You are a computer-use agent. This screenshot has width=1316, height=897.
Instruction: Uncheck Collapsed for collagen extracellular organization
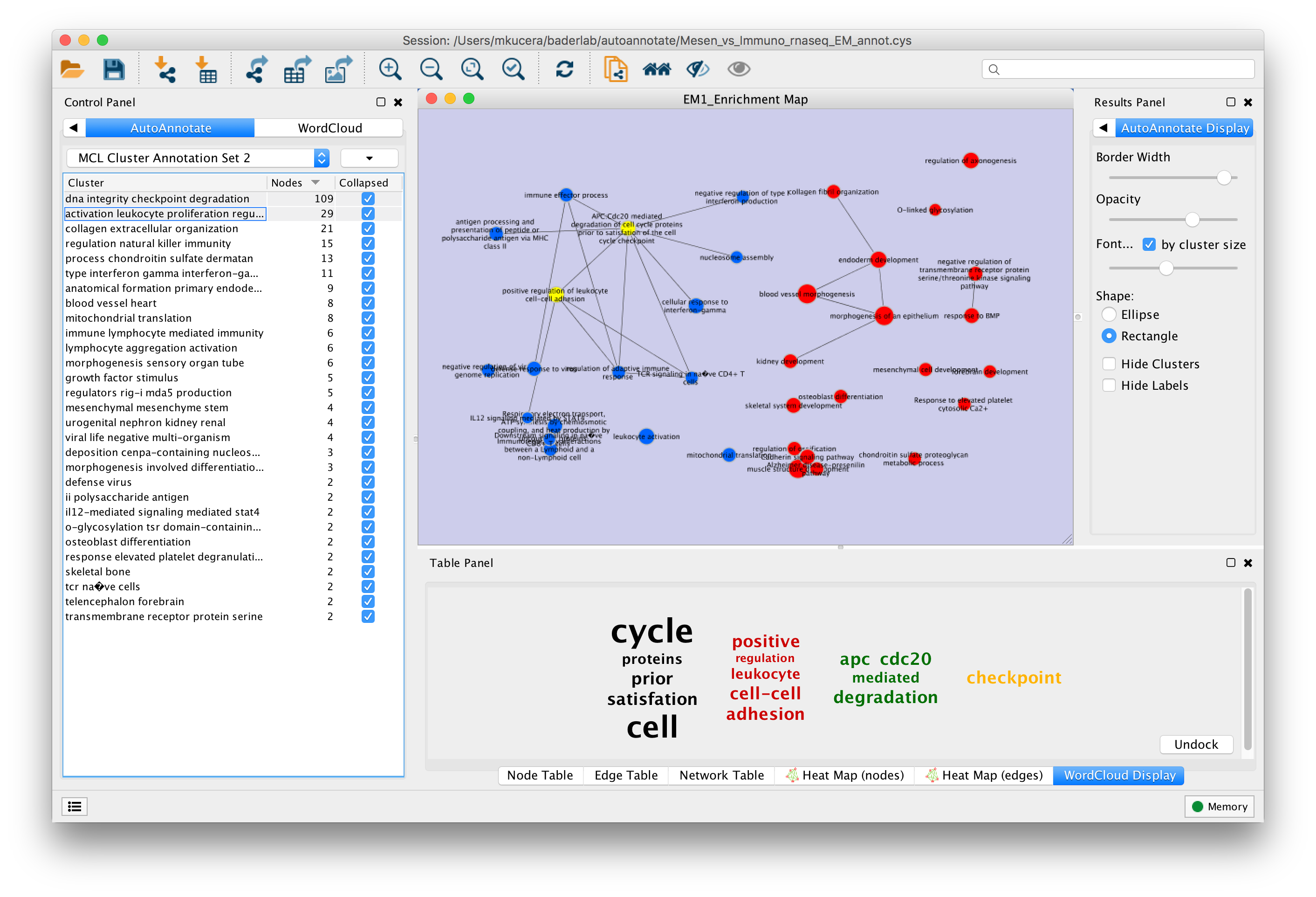tap(368, 228)
